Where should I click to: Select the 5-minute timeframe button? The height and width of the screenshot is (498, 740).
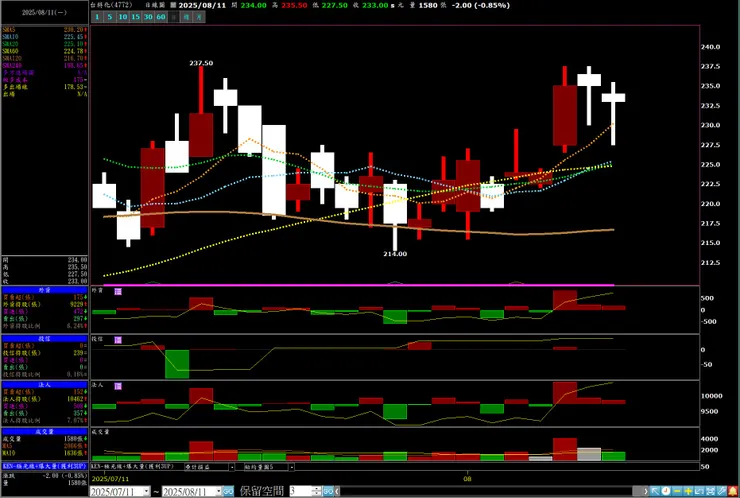point(109,17)
